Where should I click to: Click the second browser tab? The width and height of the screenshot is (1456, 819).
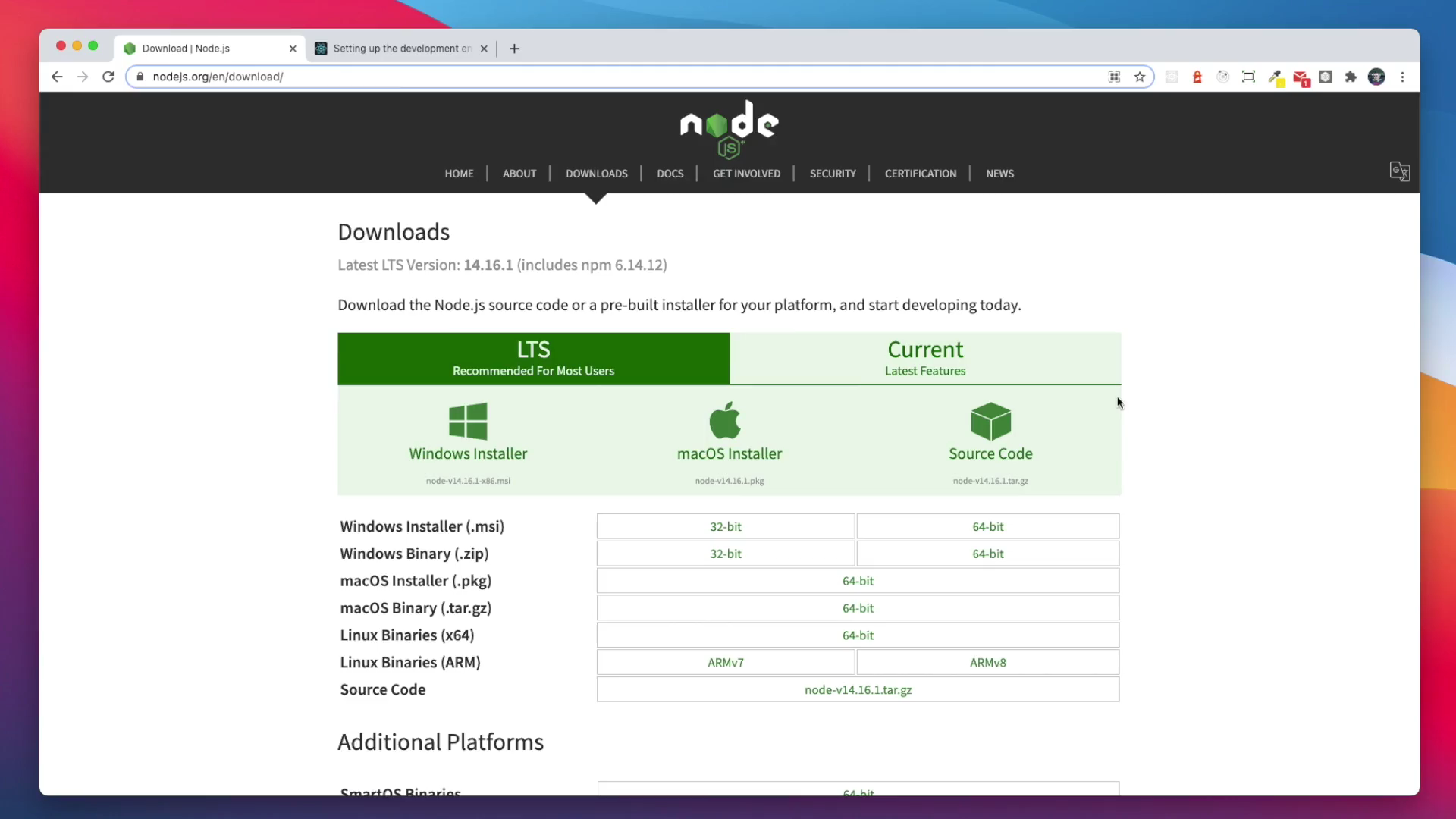click(398, 47)
